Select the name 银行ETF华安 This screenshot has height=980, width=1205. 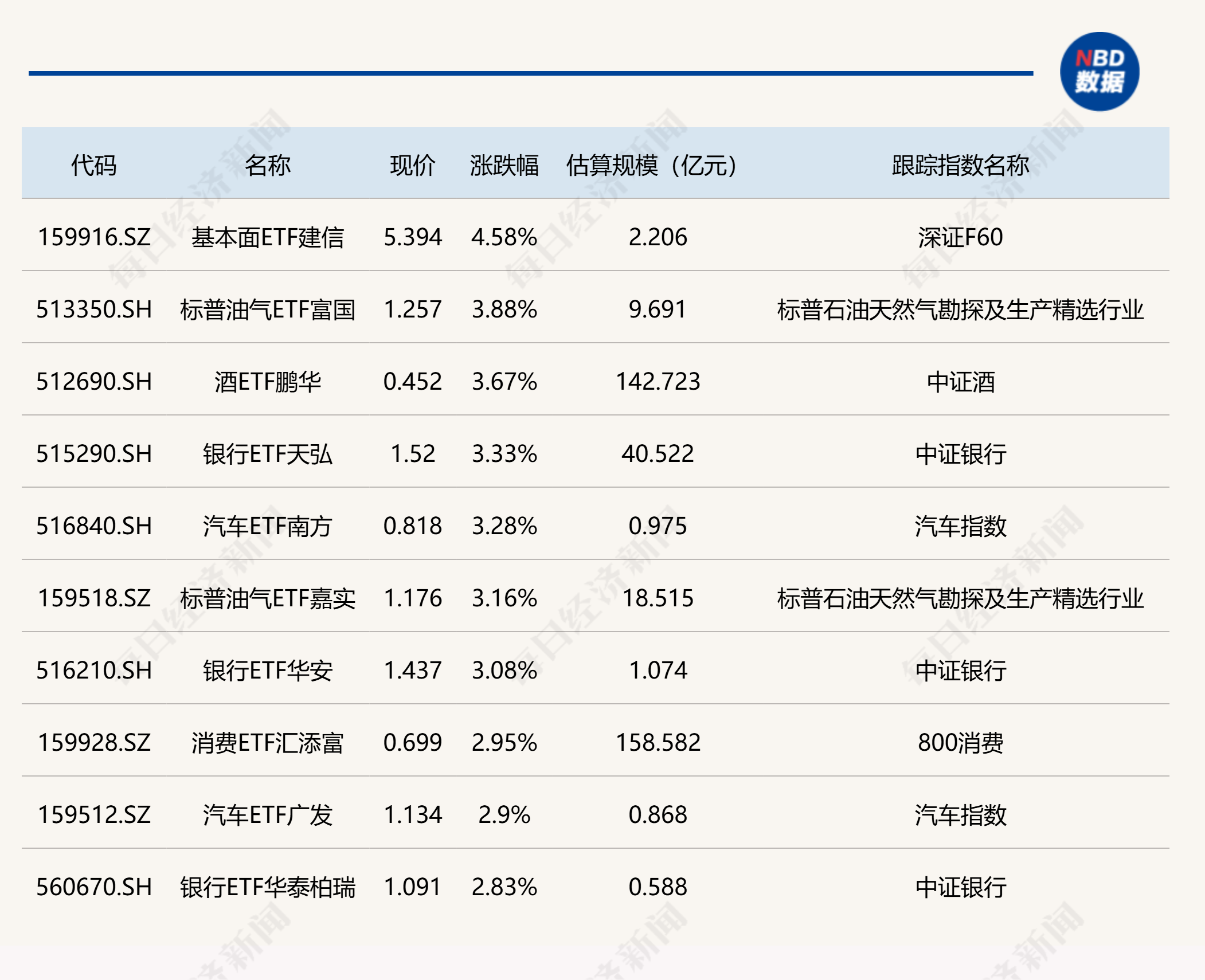pyautogui.click(x=268, y=671)
